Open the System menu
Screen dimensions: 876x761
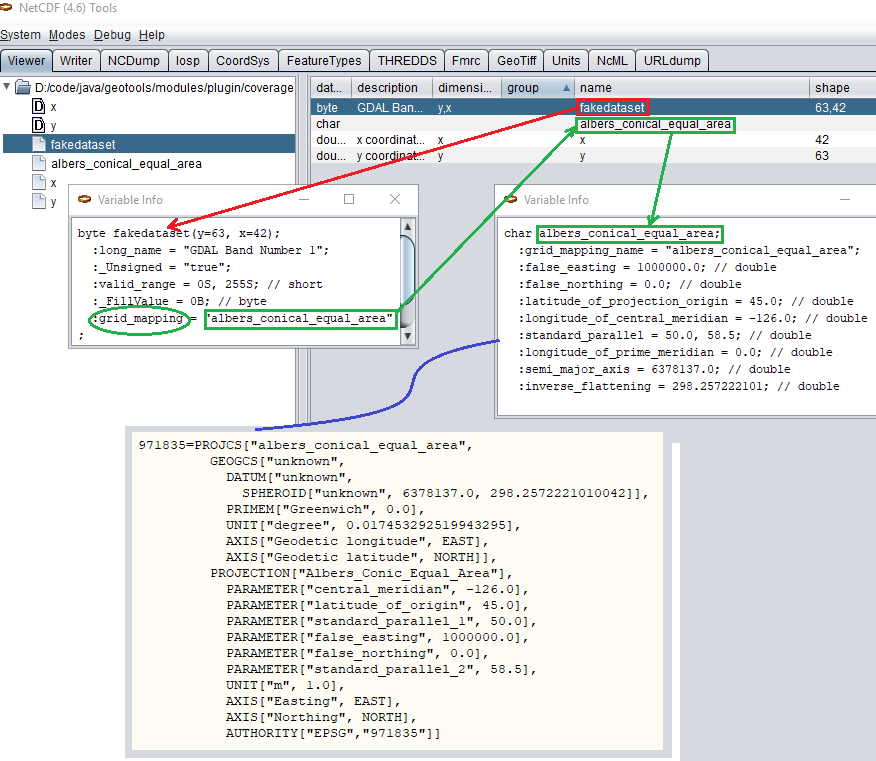21,35
